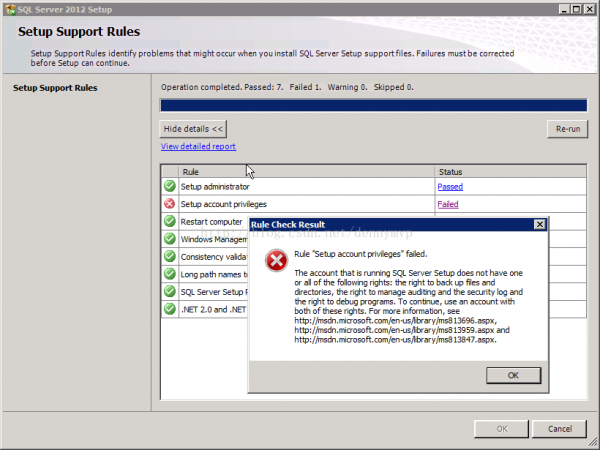The width and height of the screenshot is (600, 450).
Task: Click the green check icon for SQL Server Setup row
Action: 170,292
